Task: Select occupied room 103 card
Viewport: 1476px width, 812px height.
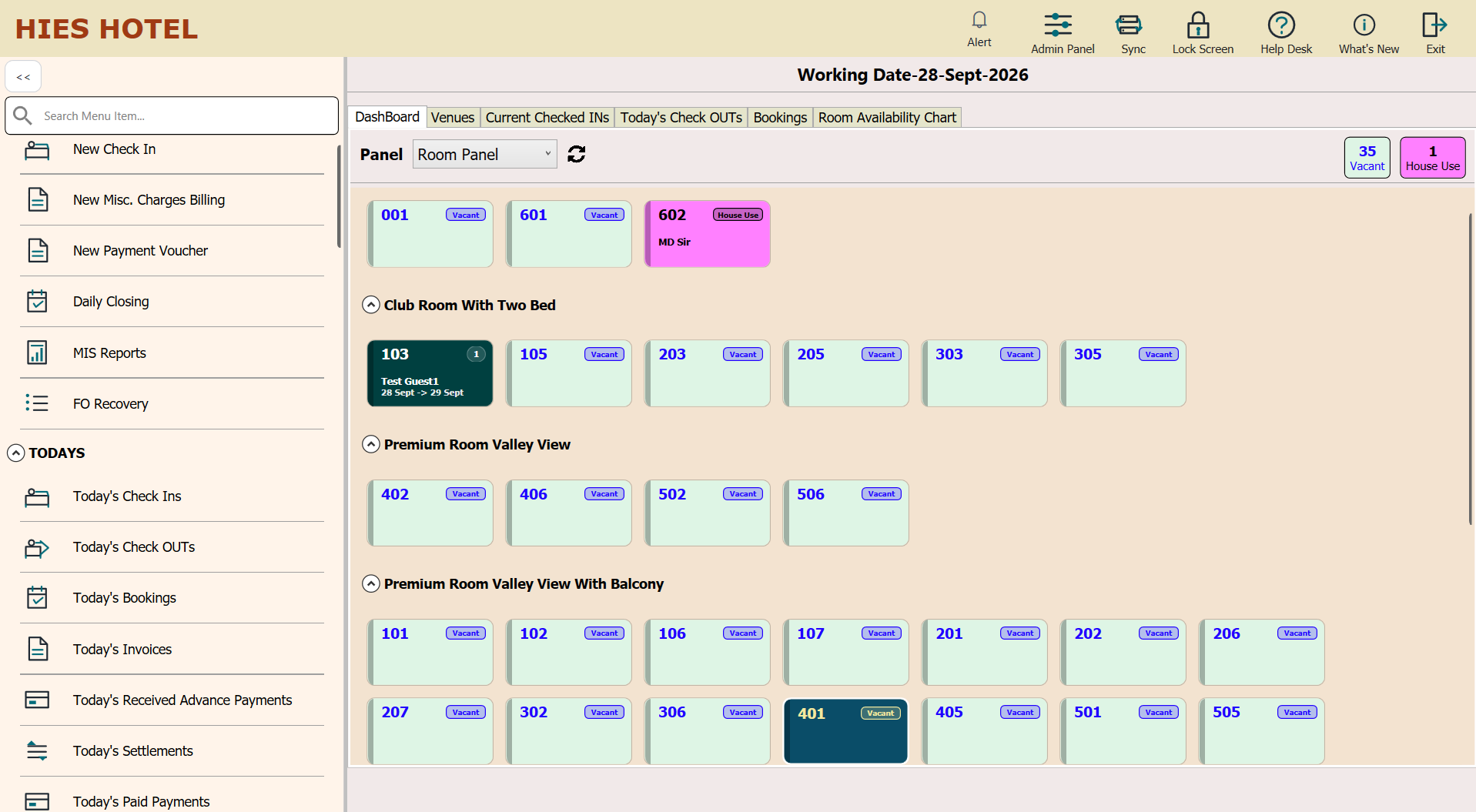Action: 430,373
